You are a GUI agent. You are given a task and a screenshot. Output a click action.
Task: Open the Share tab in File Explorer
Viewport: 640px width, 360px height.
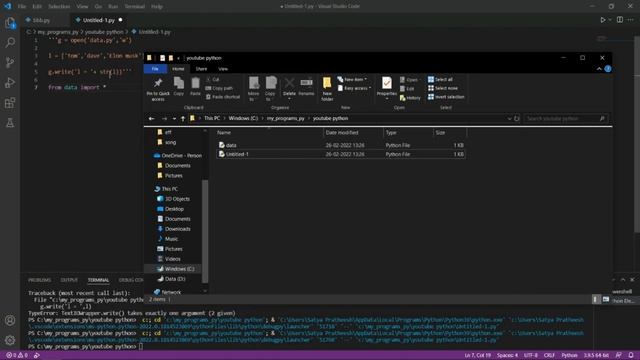(x=201, y=69)
